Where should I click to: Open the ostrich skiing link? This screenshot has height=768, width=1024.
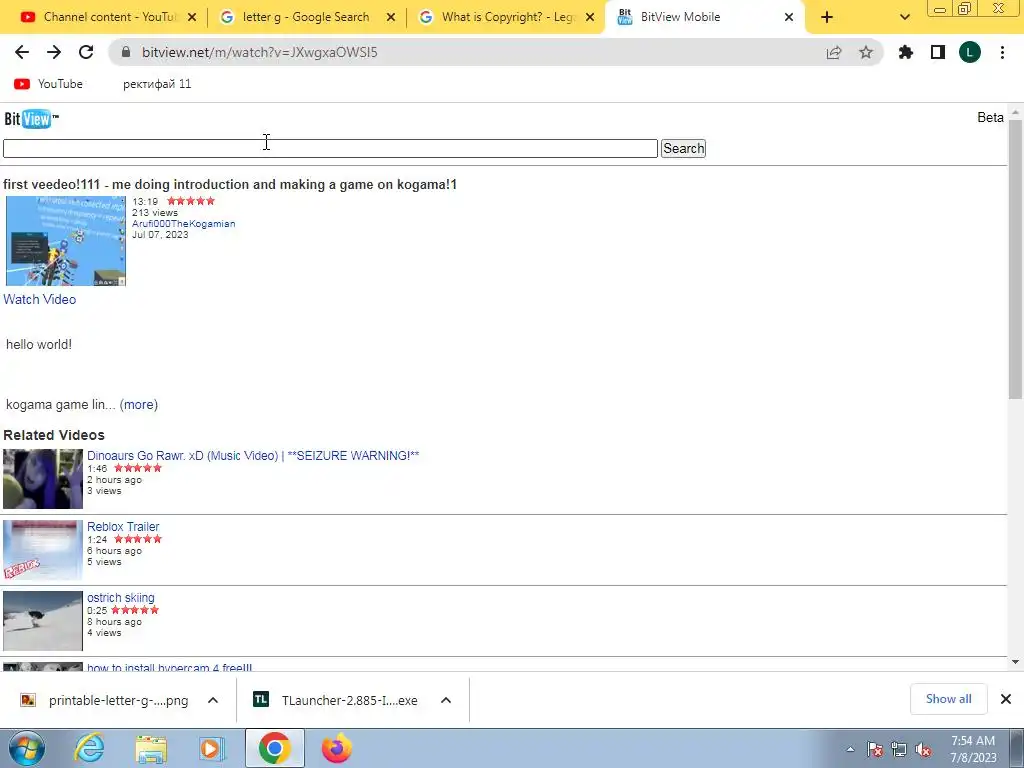[x=121, y=598]
